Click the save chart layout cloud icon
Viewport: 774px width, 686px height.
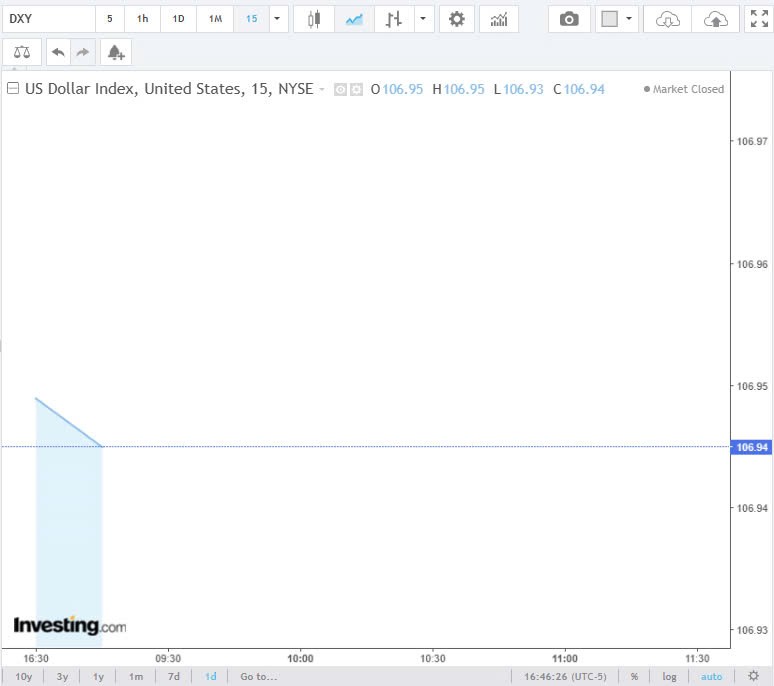click(716, 19)
